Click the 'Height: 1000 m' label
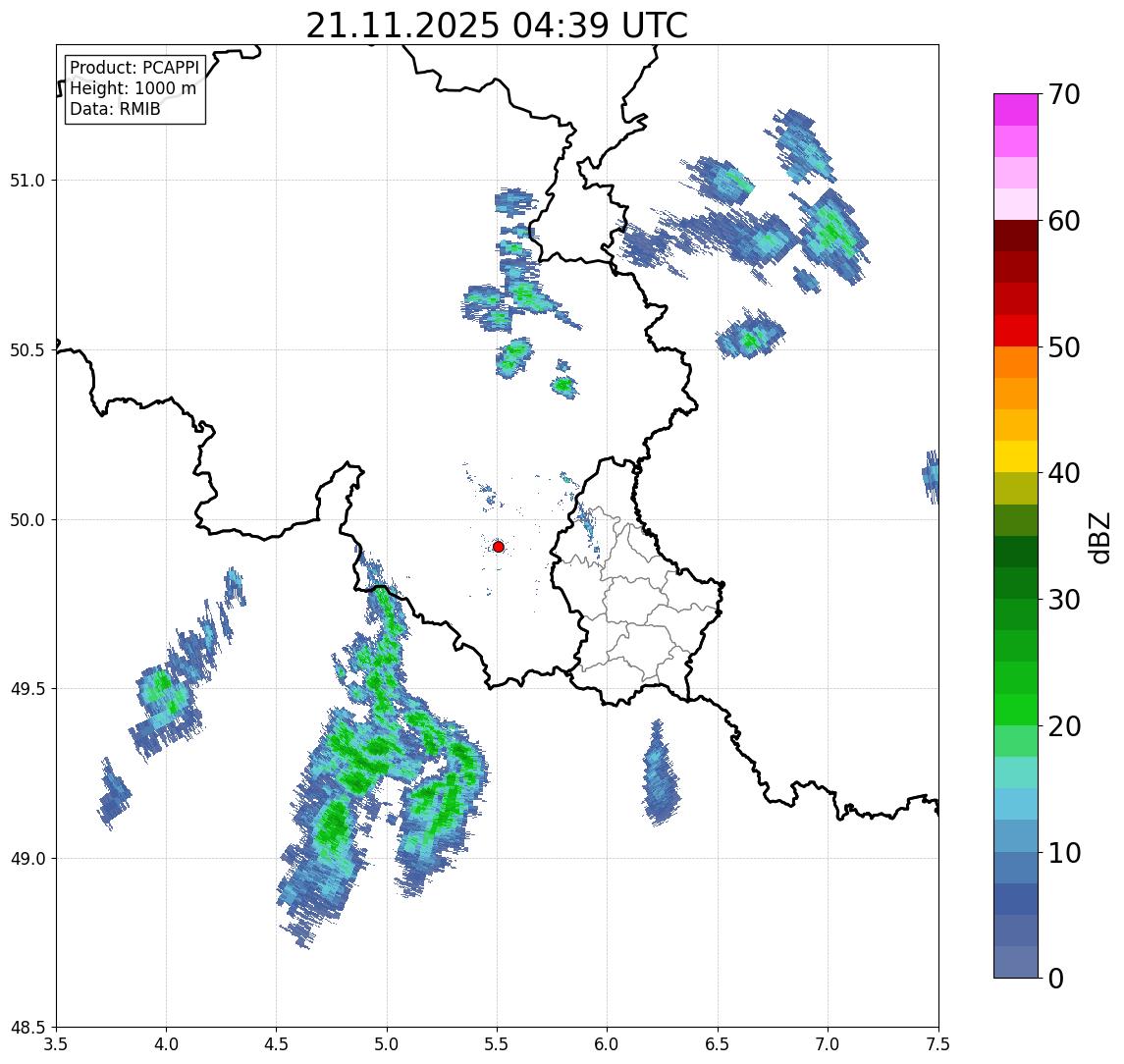 (133, 88)
